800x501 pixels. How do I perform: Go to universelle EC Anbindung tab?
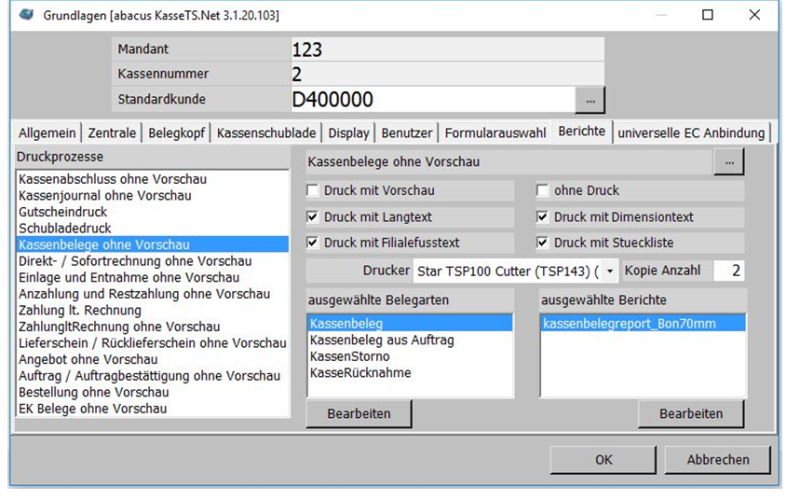(692, 133)
